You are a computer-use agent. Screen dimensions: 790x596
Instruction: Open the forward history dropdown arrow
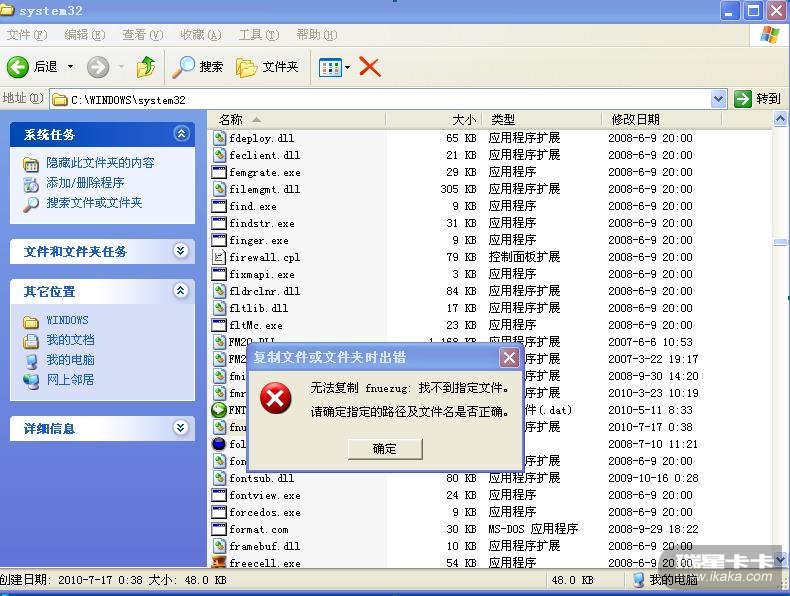121,67
